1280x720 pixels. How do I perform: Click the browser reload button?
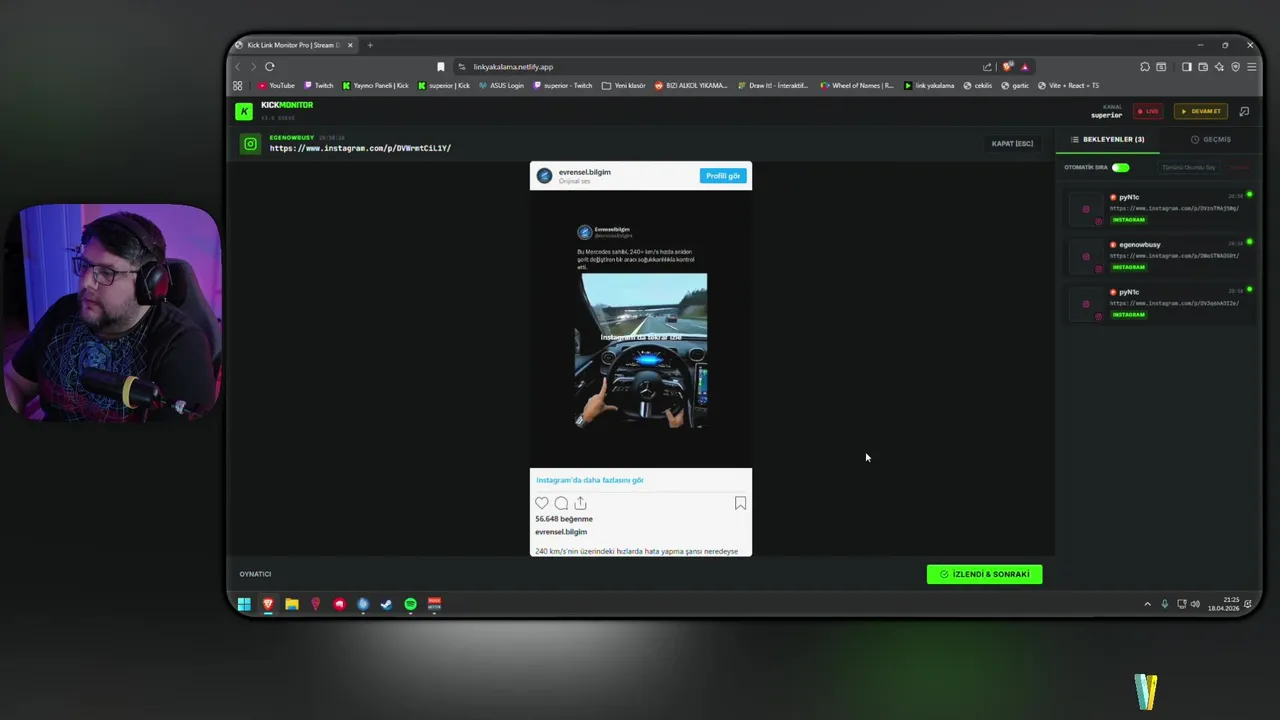pyautogui.click(x=269, y=67)
